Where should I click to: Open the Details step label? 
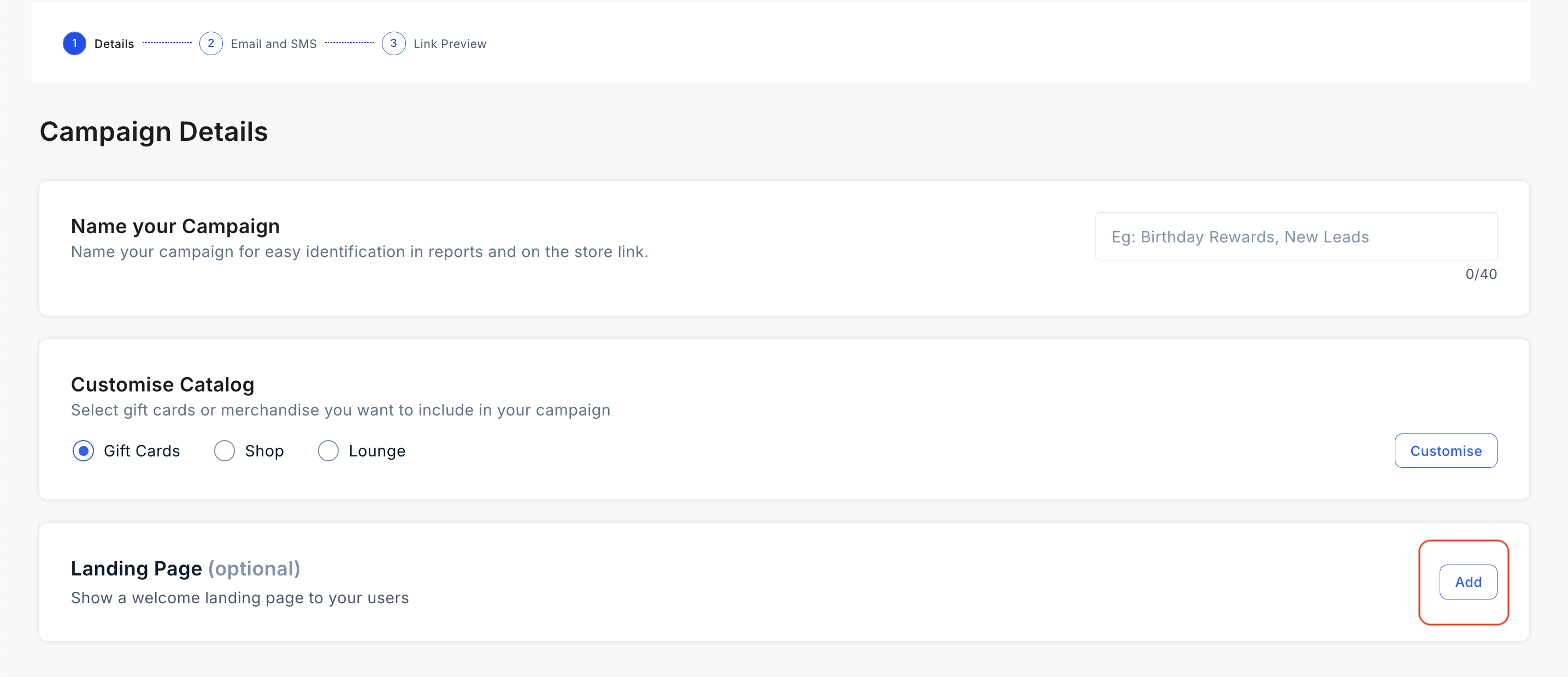click(x=114, y=44)
